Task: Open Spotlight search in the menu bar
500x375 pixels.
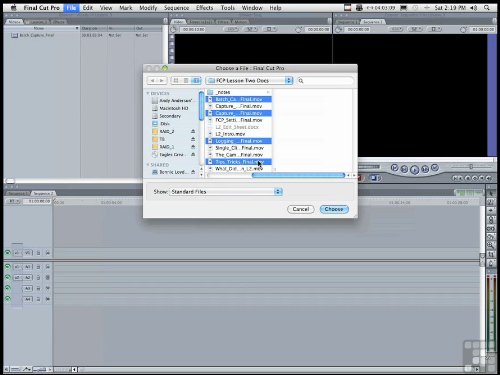Action: click(x=487, y=7)
